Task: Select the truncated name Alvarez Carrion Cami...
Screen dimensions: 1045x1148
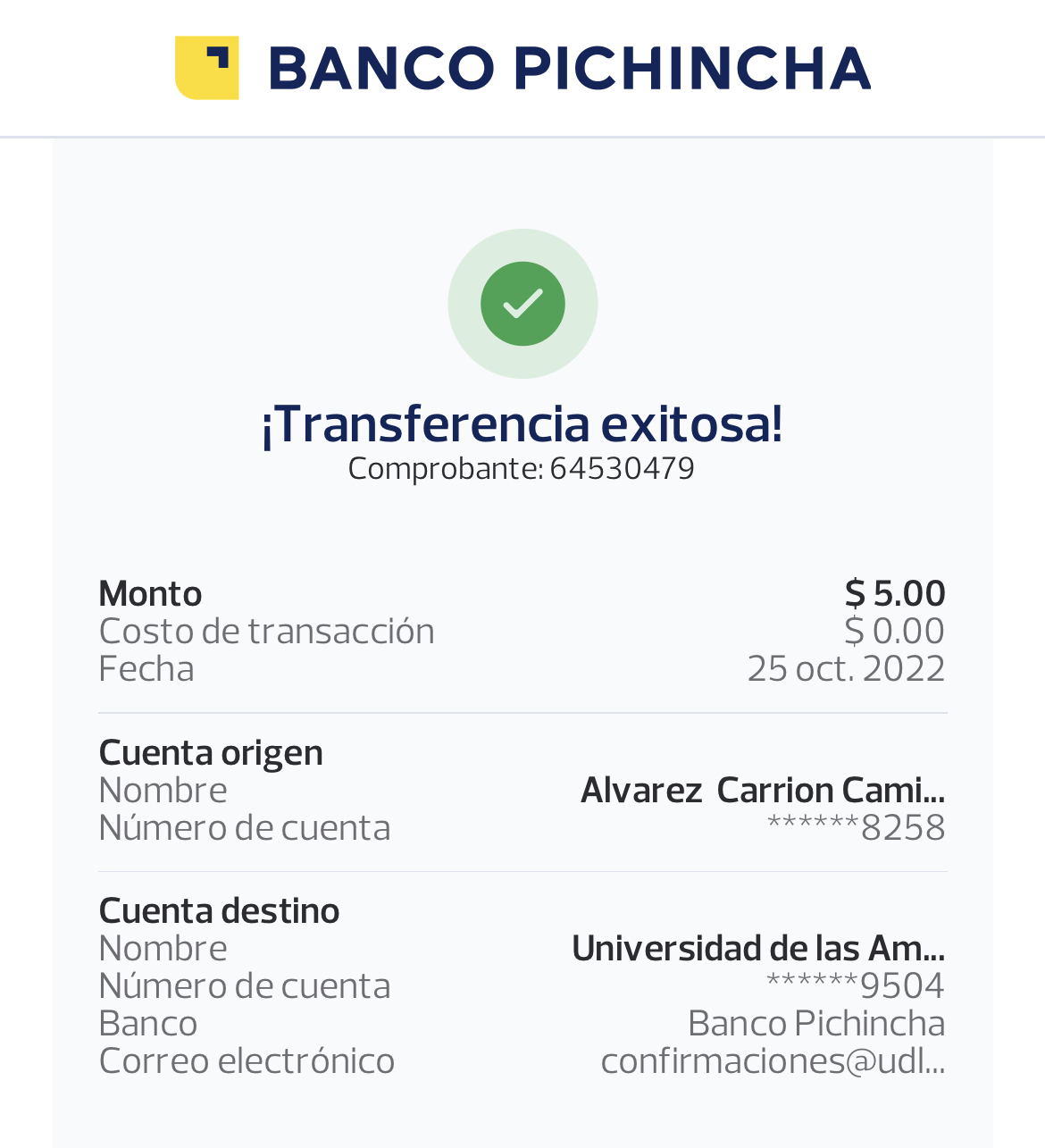Action: pos(762,791)
